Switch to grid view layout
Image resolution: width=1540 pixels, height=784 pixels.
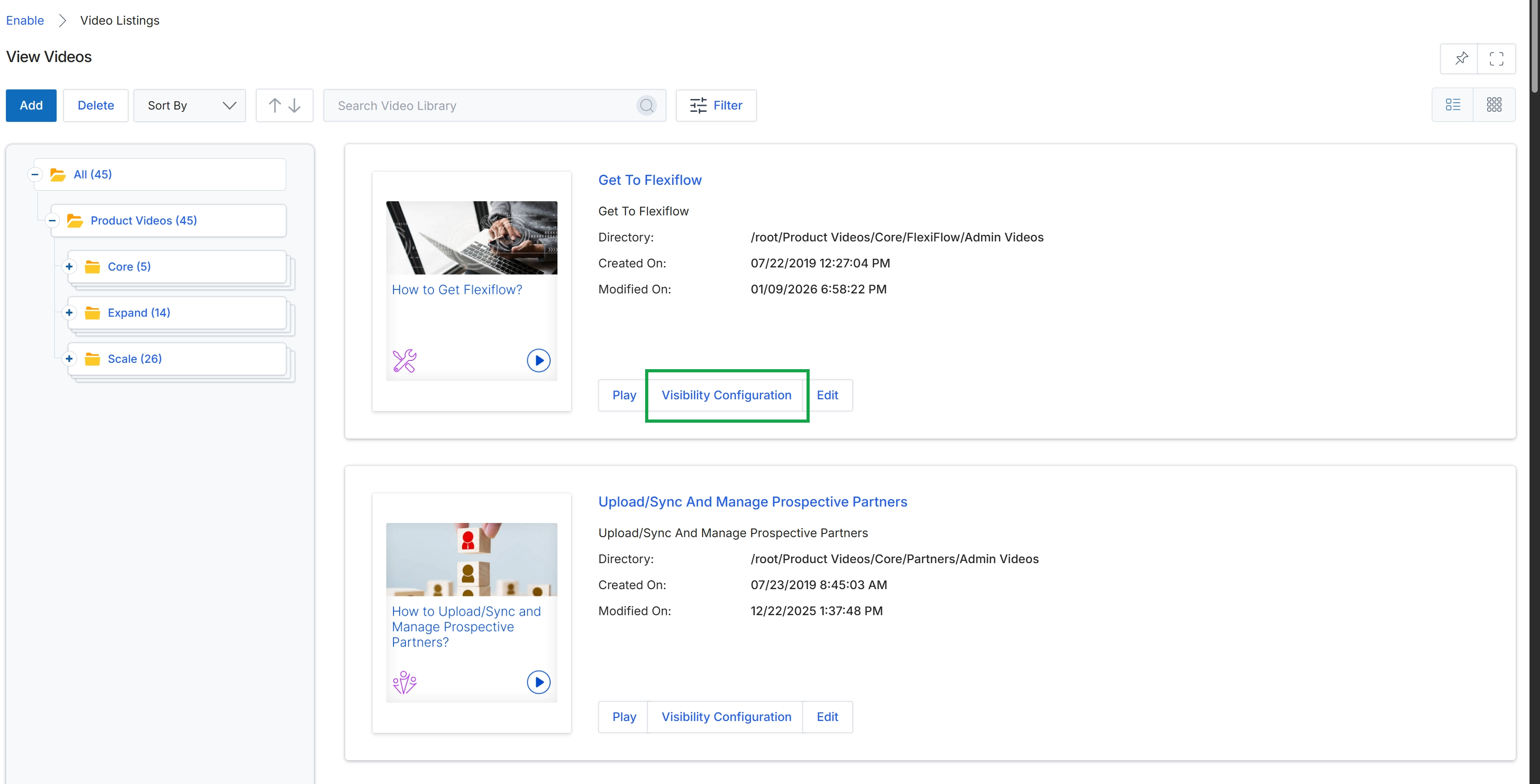point(1494,105)
